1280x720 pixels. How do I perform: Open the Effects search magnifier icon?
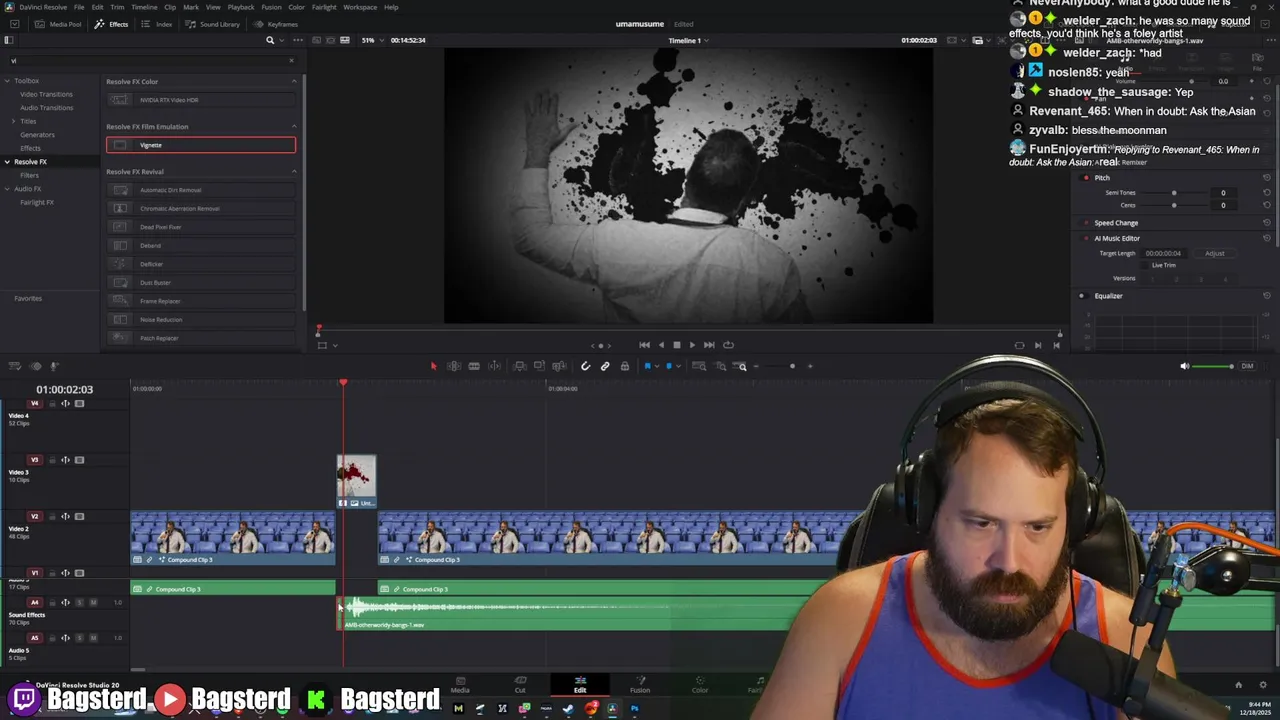click(x=270, y=40)
